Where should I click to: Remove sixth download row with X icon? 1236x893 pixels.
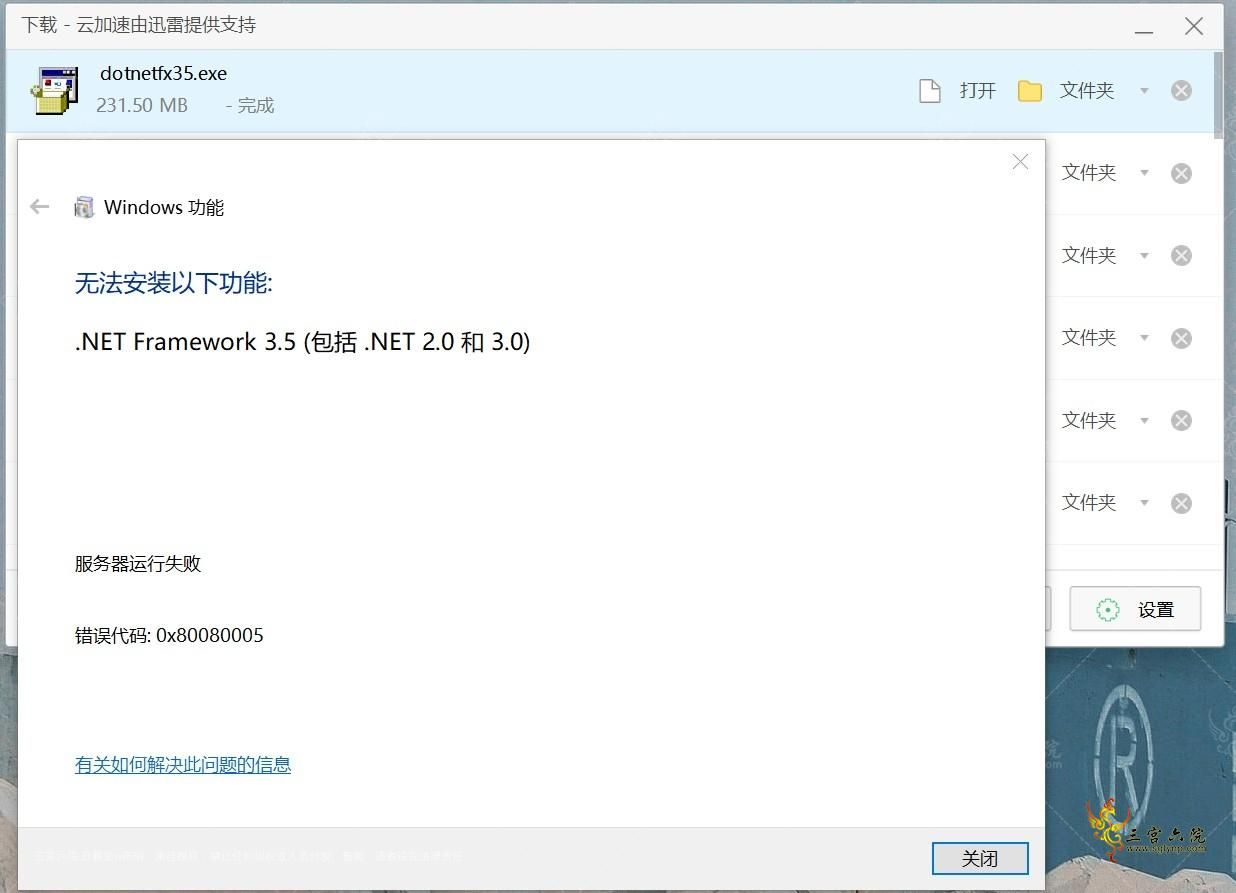click(x=1181, y=503)
